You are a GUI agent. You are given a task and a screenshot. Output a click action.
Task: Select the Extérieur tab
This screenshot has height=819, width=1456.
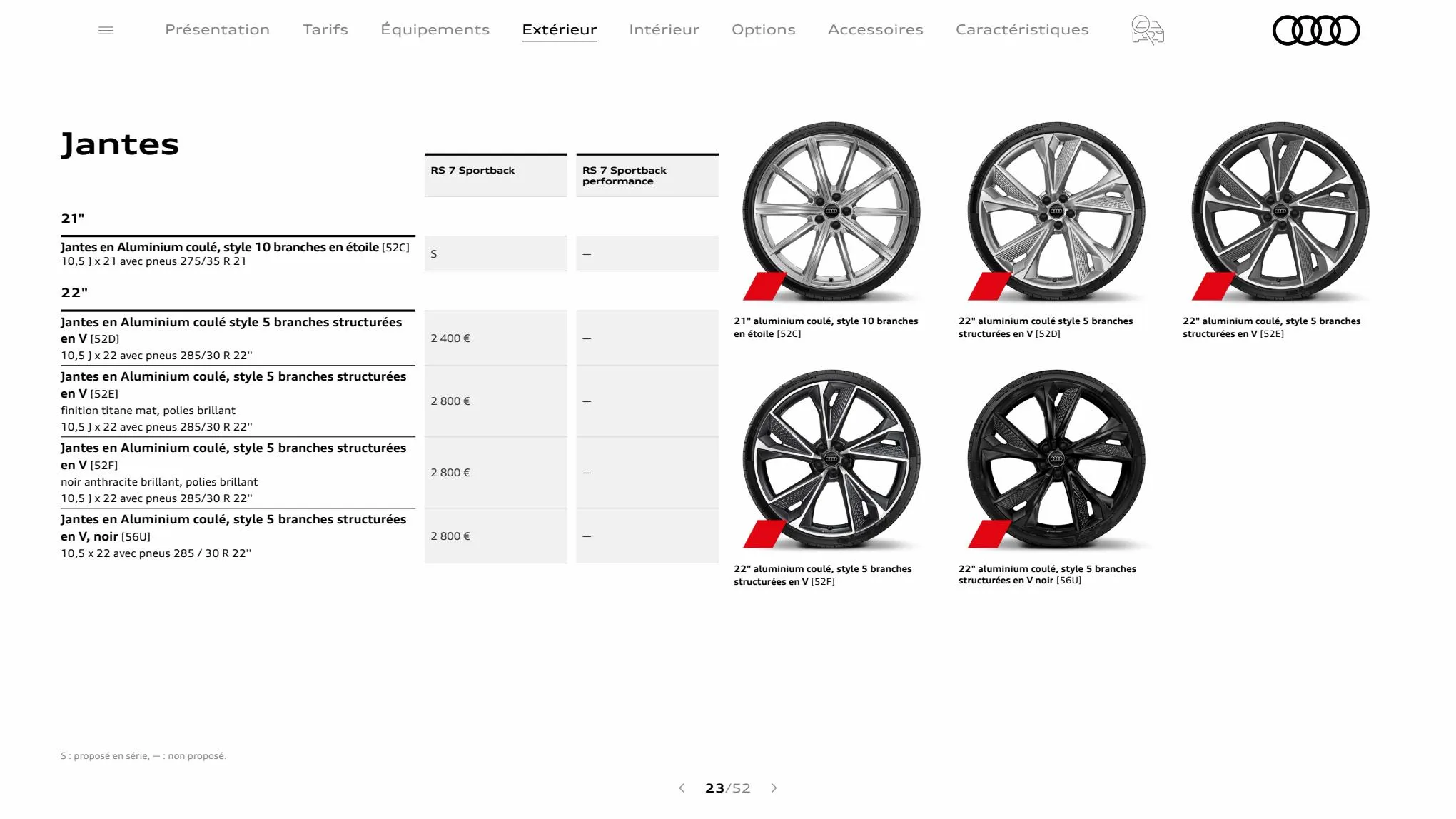[559, 29]
